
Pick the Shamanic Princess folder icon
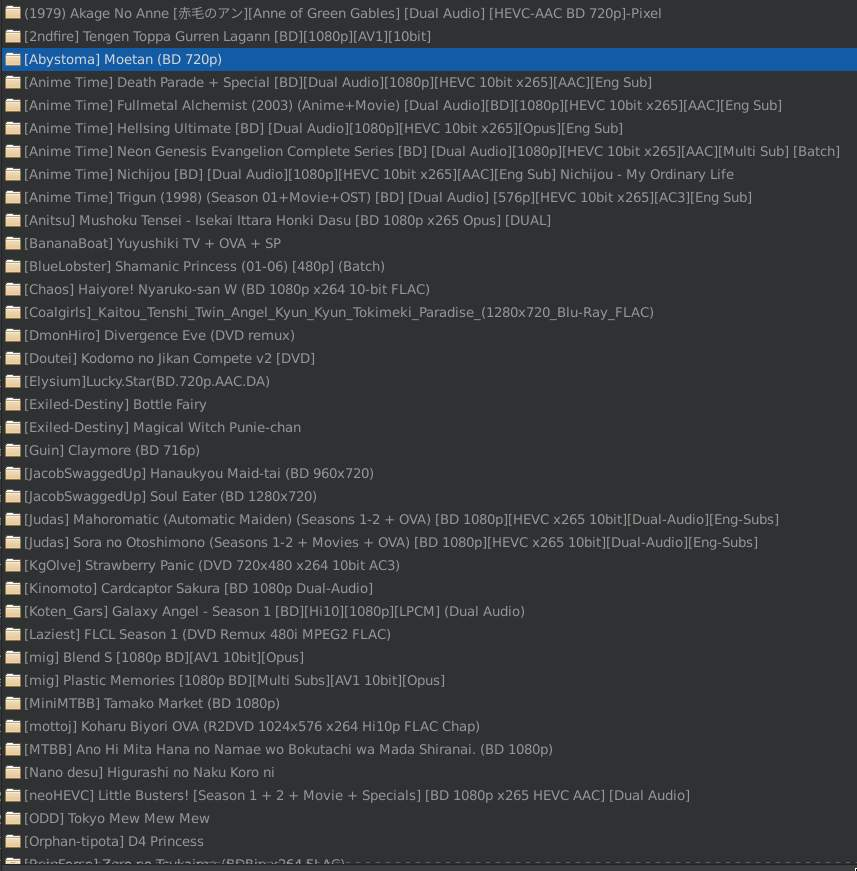[x=13, y=266]
